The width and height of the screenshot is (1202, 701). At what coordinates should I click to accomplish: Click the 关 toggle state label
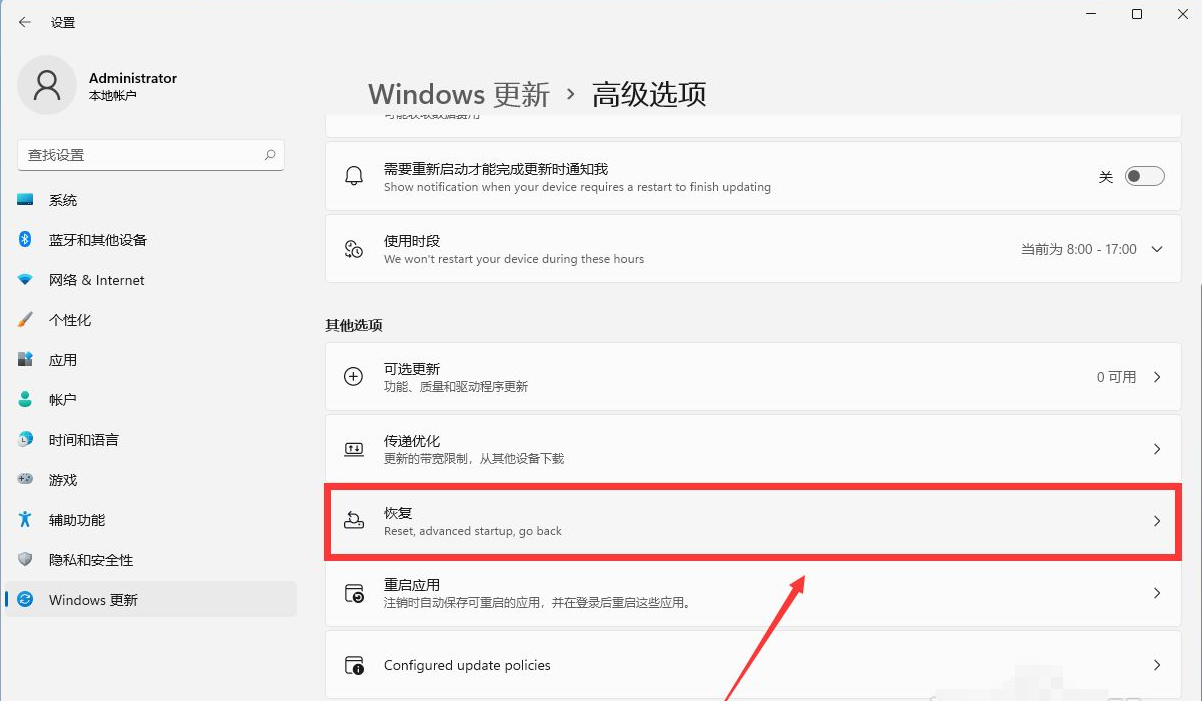(x=1106, y=177)
